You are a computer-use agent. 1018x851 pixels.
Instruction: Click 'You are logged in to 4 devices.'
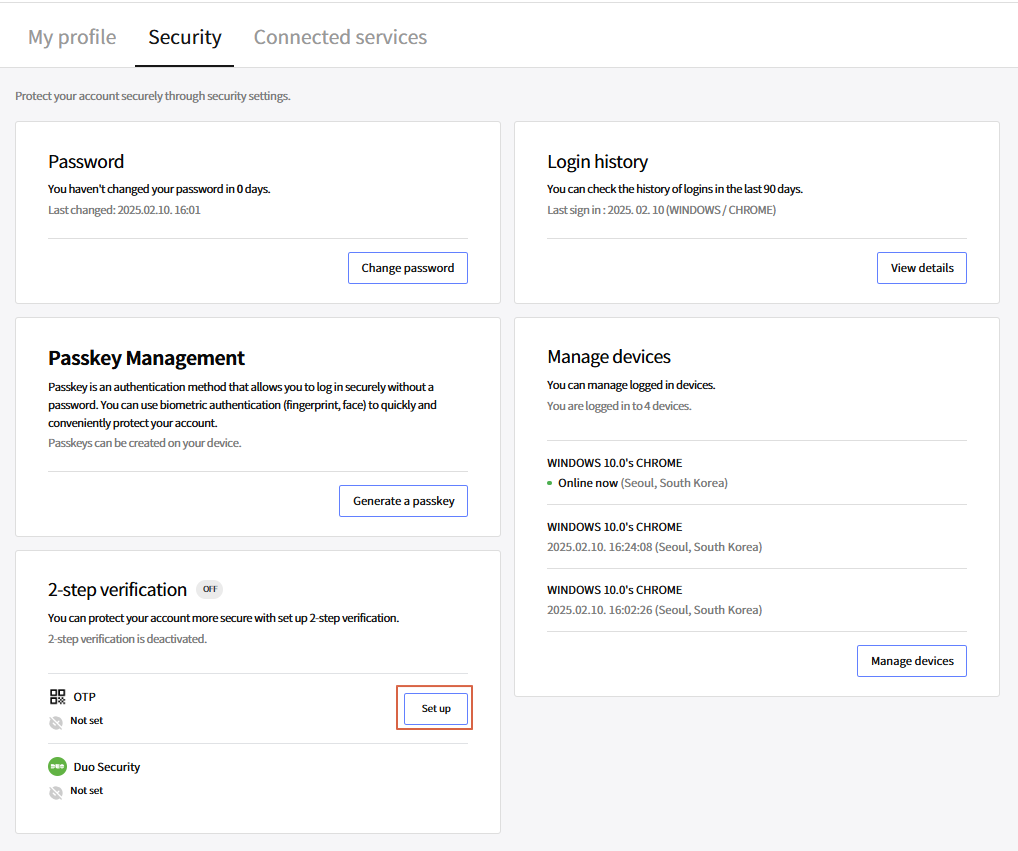619,406
